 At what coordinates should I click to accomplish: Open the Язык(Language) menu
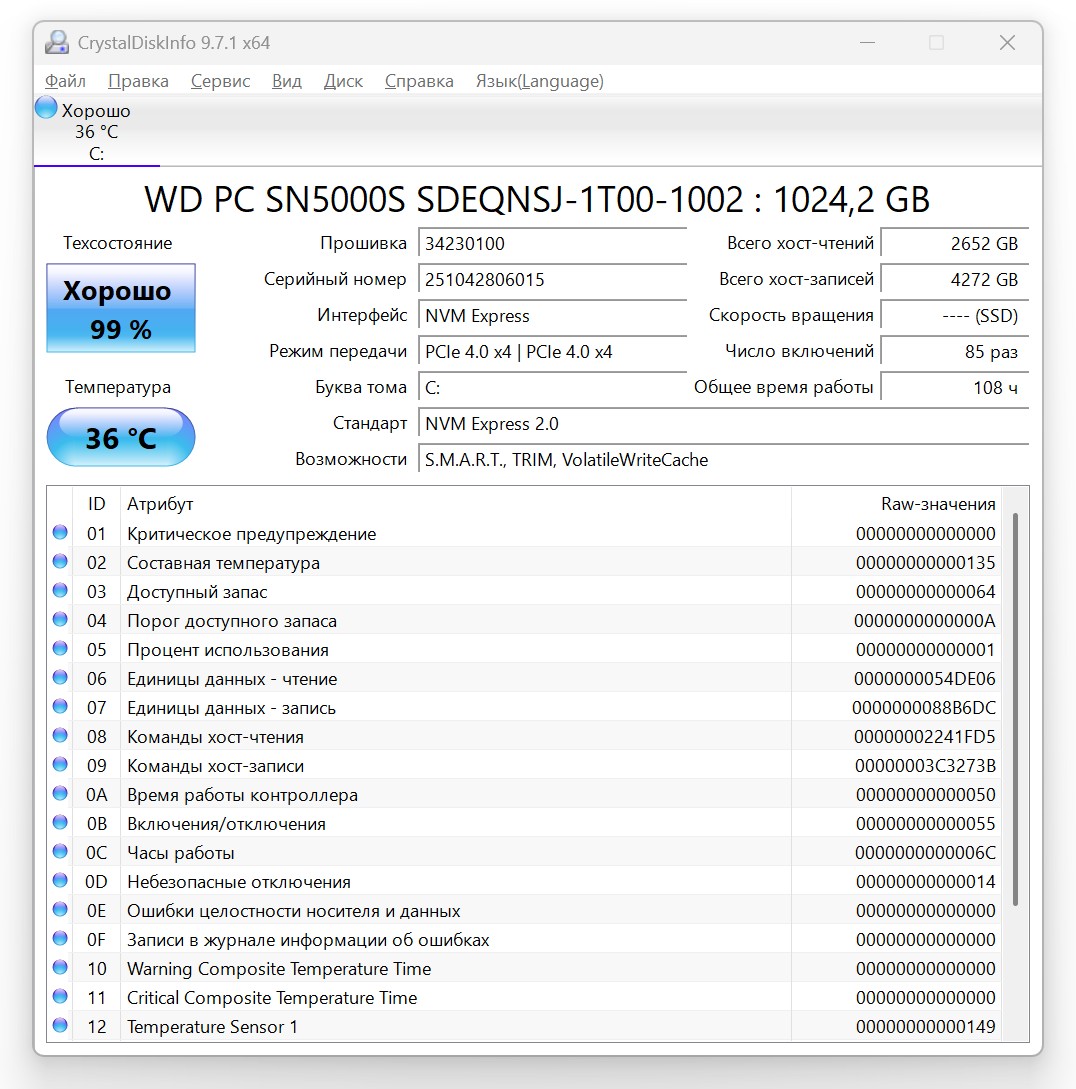pyautogui.click(x=540, y=81)
